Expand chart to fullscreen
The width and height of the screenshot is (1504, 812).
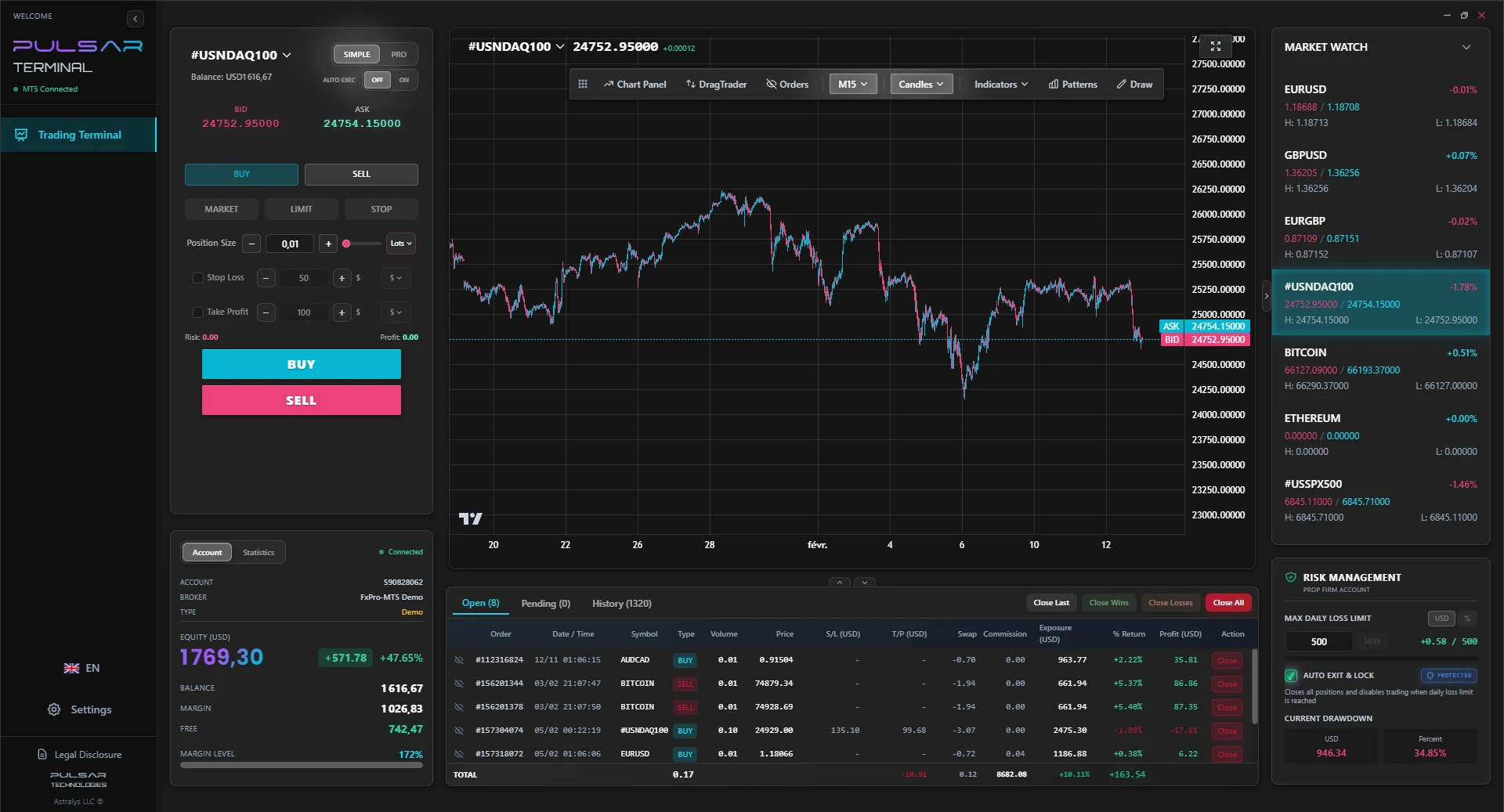point(1216,46)
